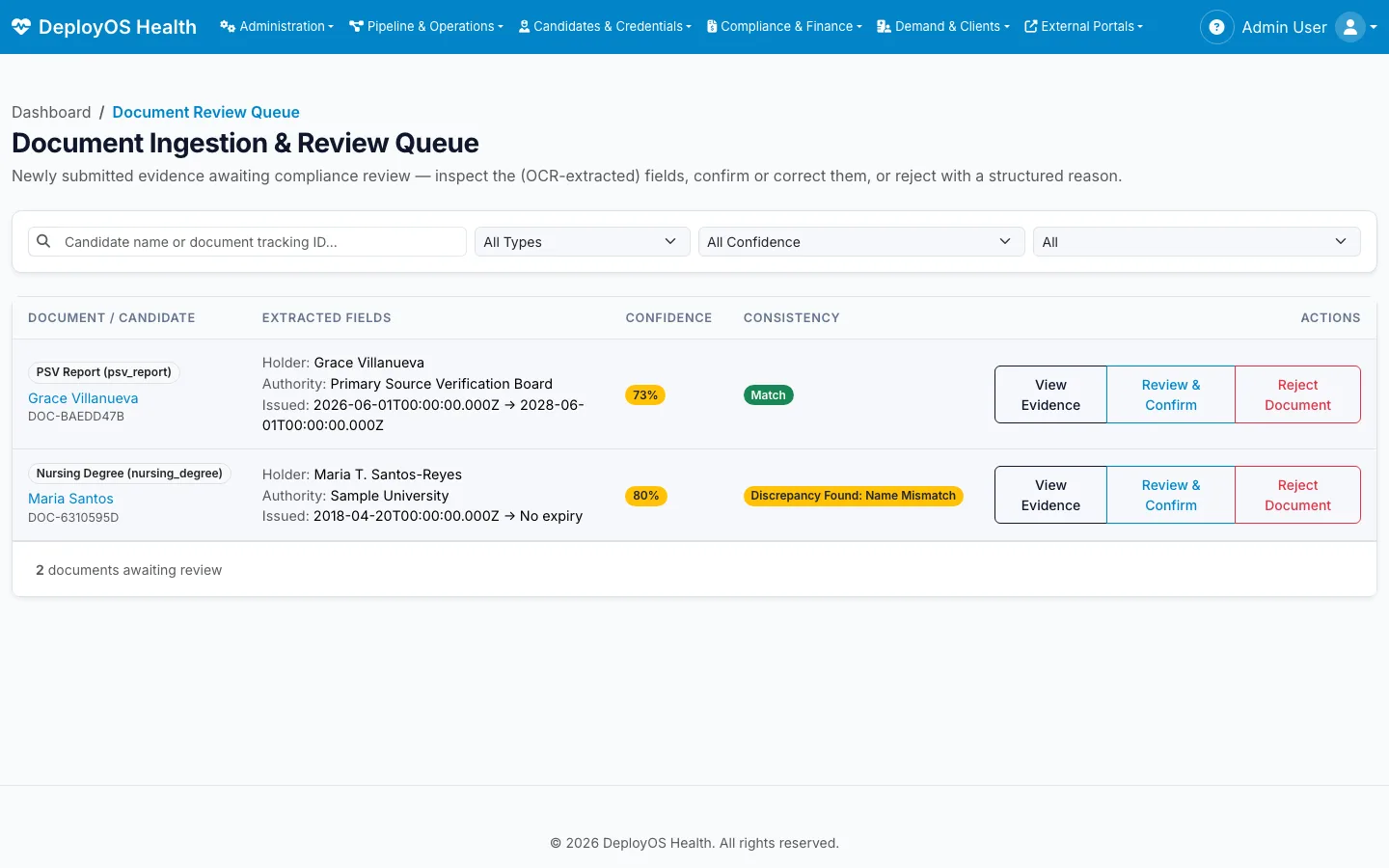Click the Extracted Fields column header
This screenshot has width=1389, height=868.
click(x=327, y=317)
